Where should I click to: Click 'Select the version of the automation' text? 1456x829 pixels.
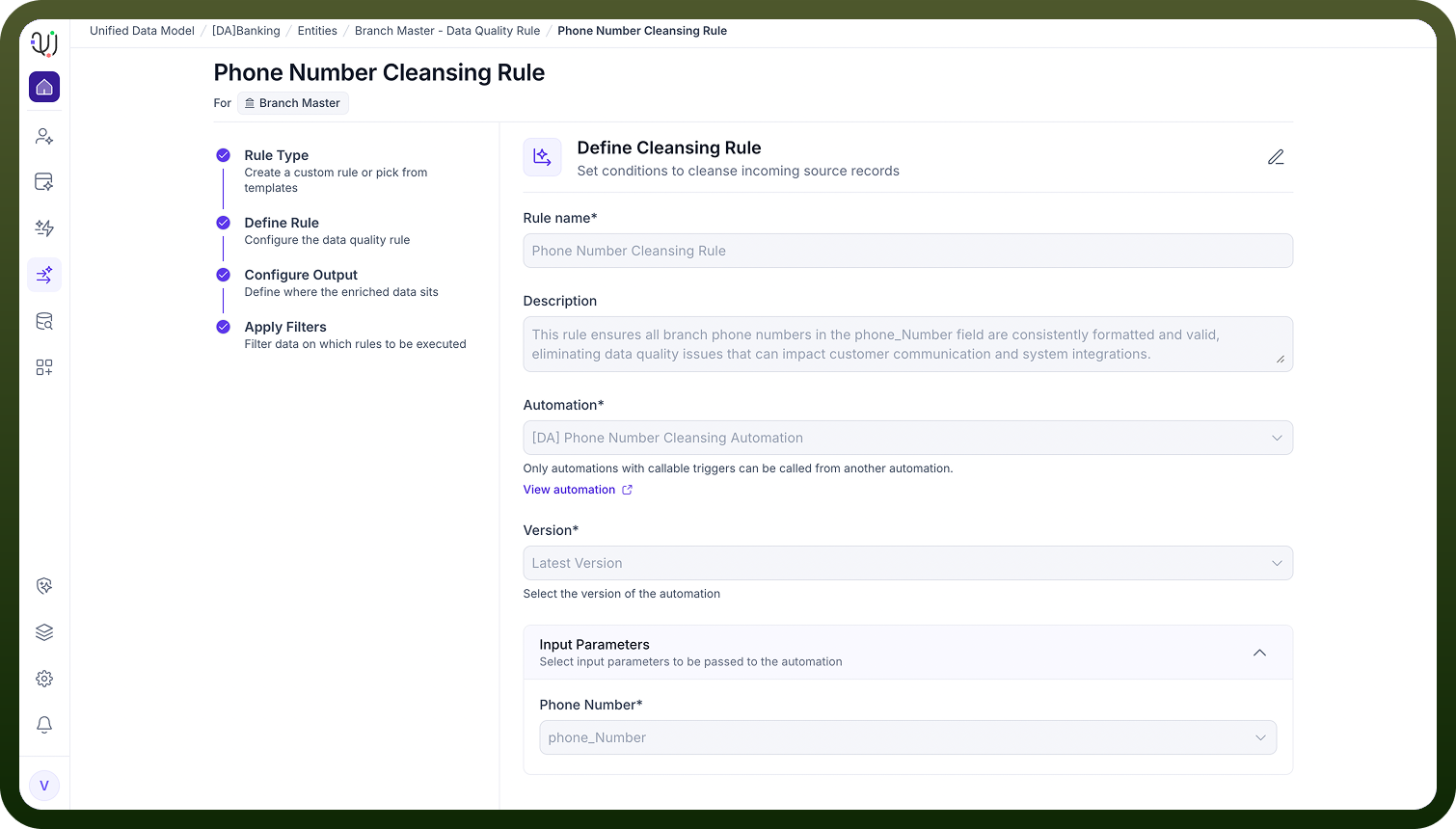point(622,594)
